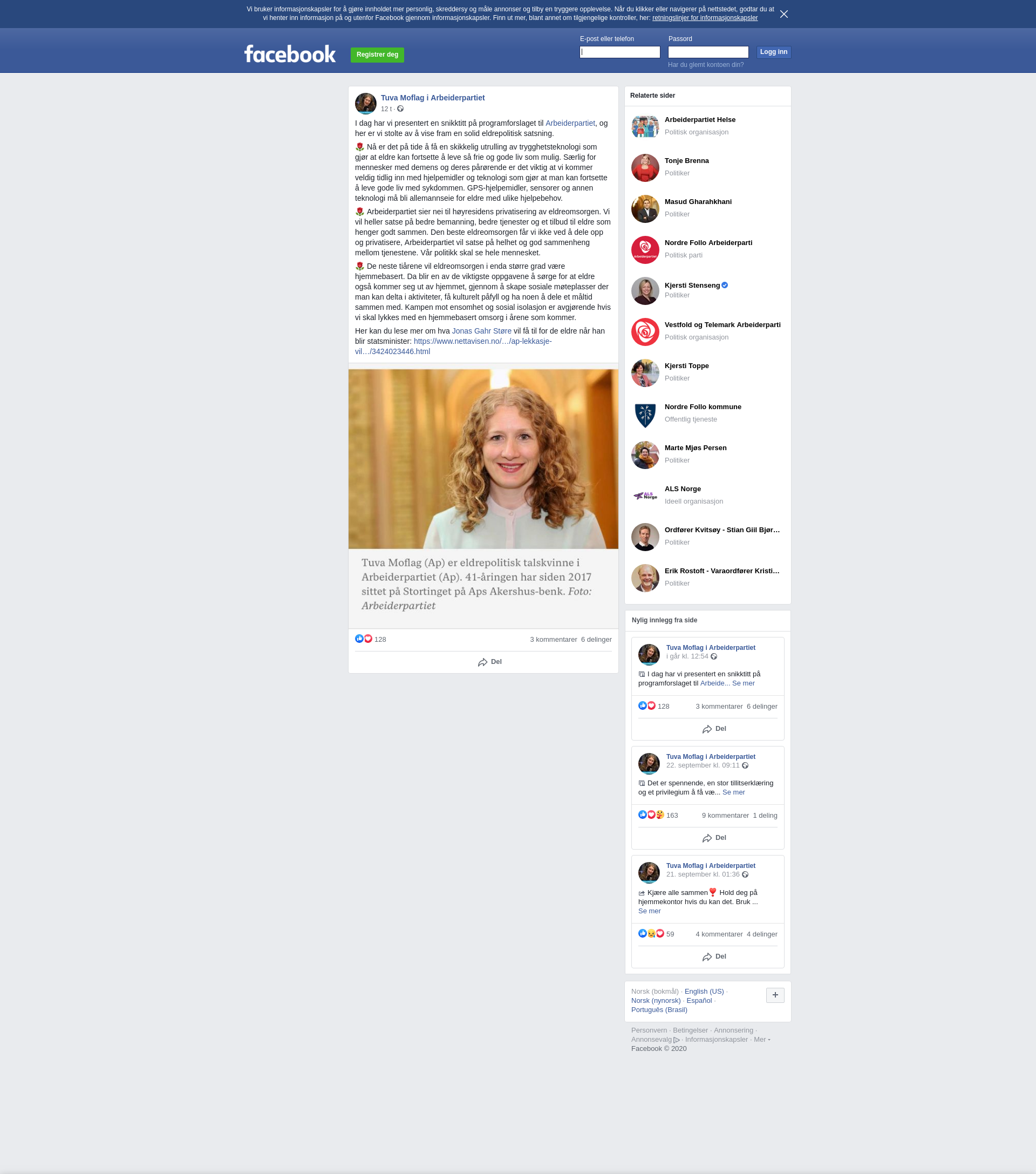
Task: Focus the E-post eller telefon field
Action: [619, 52]
